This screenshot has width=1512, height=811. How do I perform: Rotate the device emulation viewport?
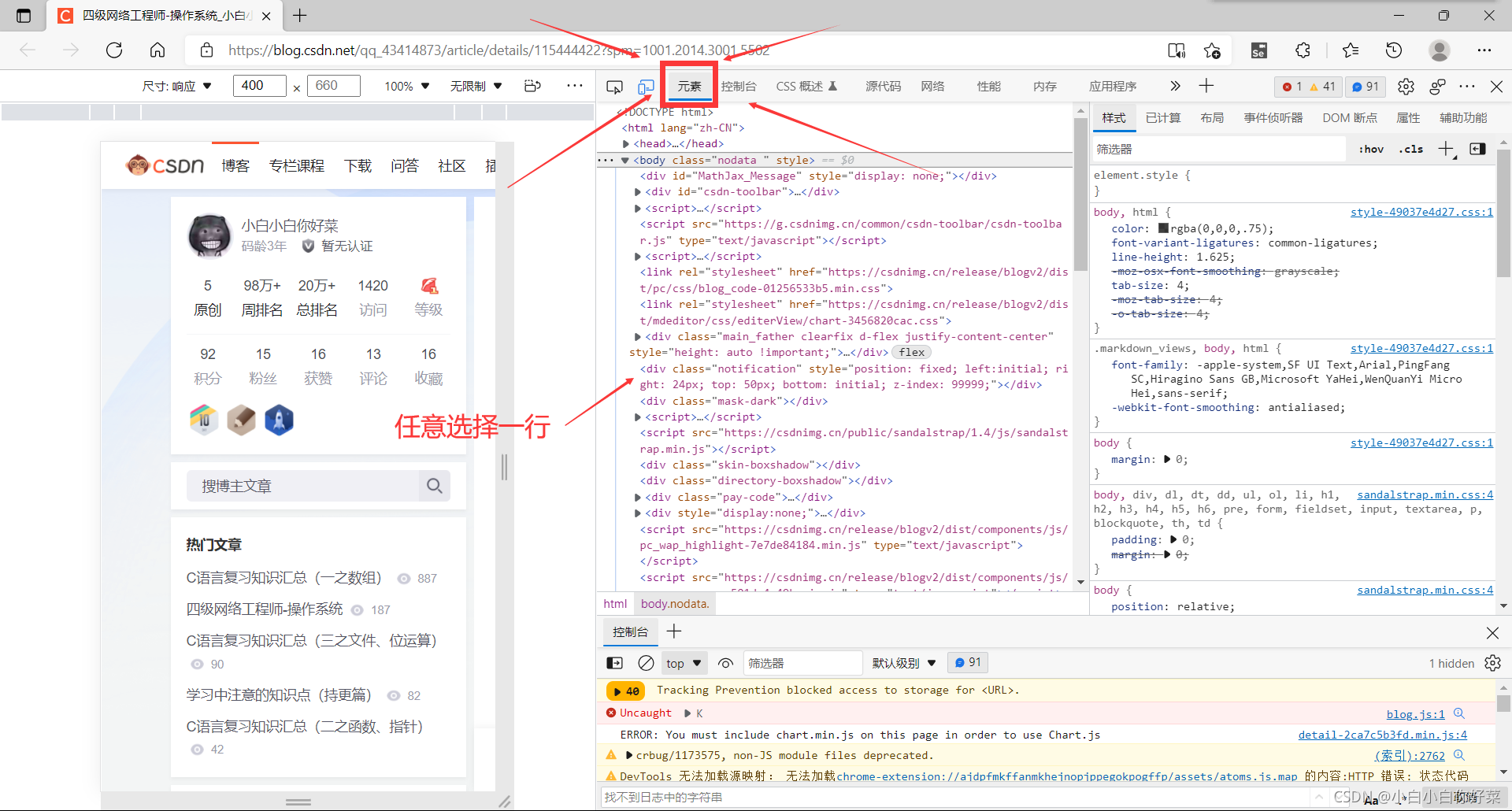[x=533, y=86]
